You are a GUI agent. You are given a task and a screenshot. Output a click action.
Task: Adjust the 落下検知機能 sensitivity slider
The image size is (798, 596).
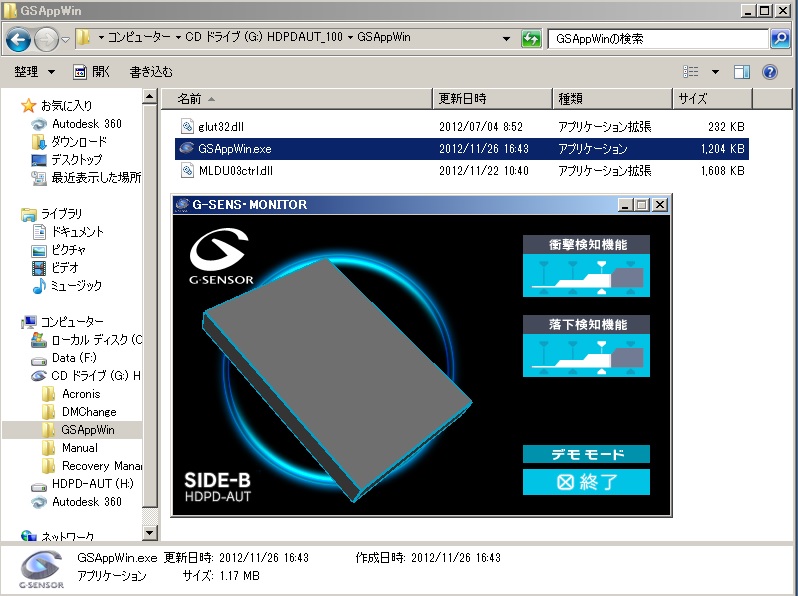pyautogui.click(x=586, y=356)
